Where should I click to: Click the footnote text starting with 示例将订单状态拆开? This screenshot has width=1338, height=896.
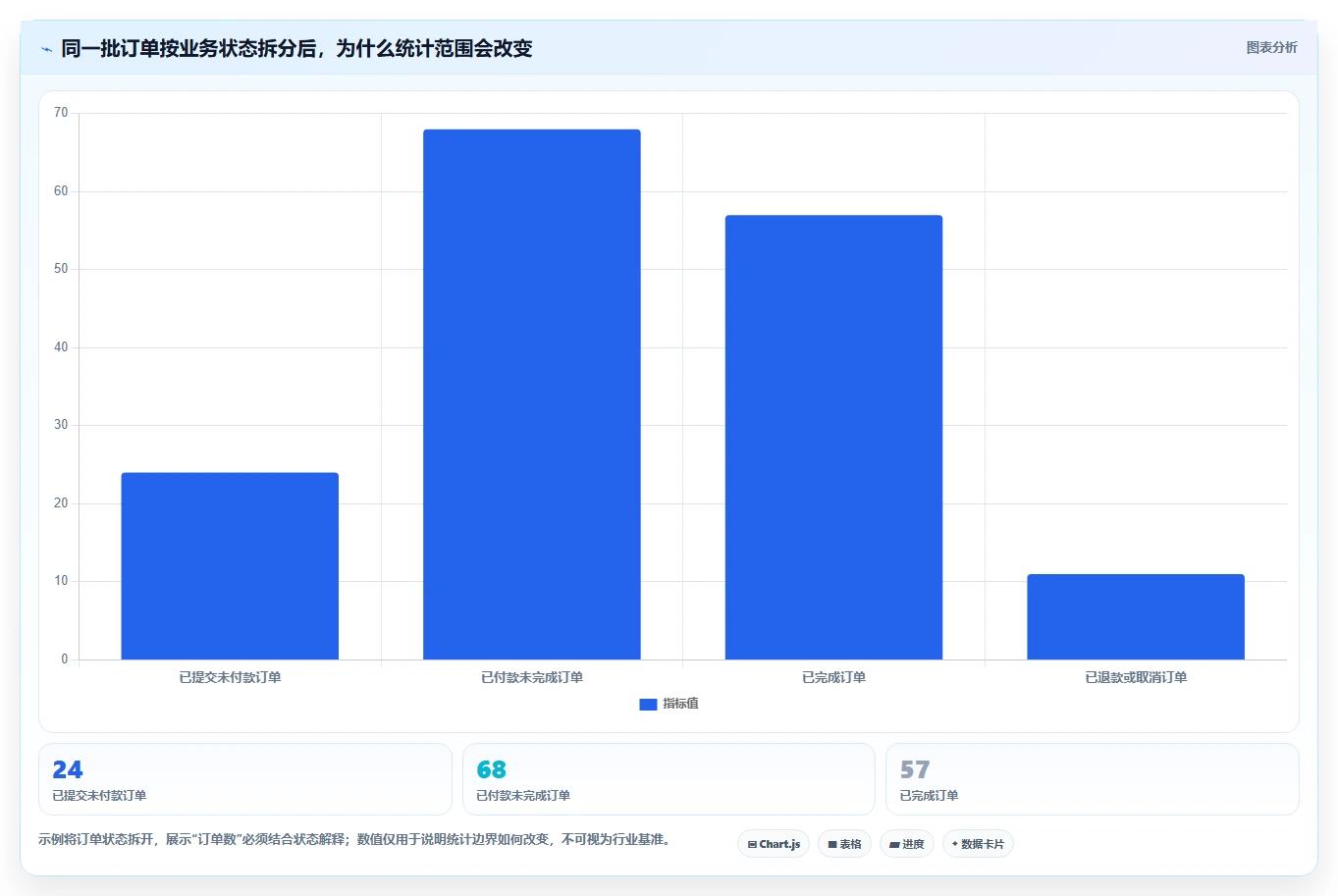pyautogui.click(x=354, y=839)
